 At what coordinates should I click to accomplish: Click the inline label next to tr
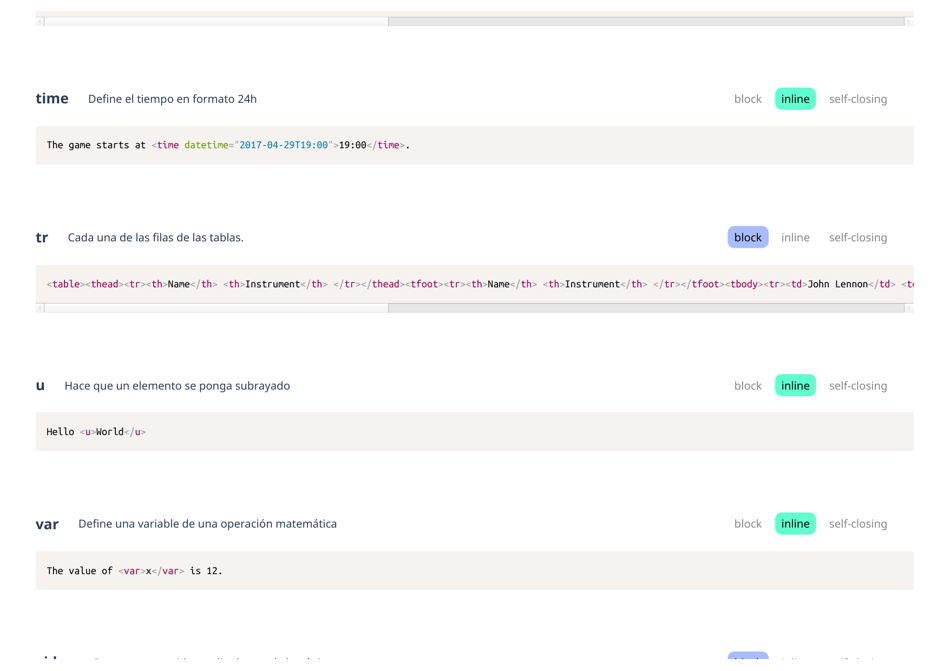point(795,237)
